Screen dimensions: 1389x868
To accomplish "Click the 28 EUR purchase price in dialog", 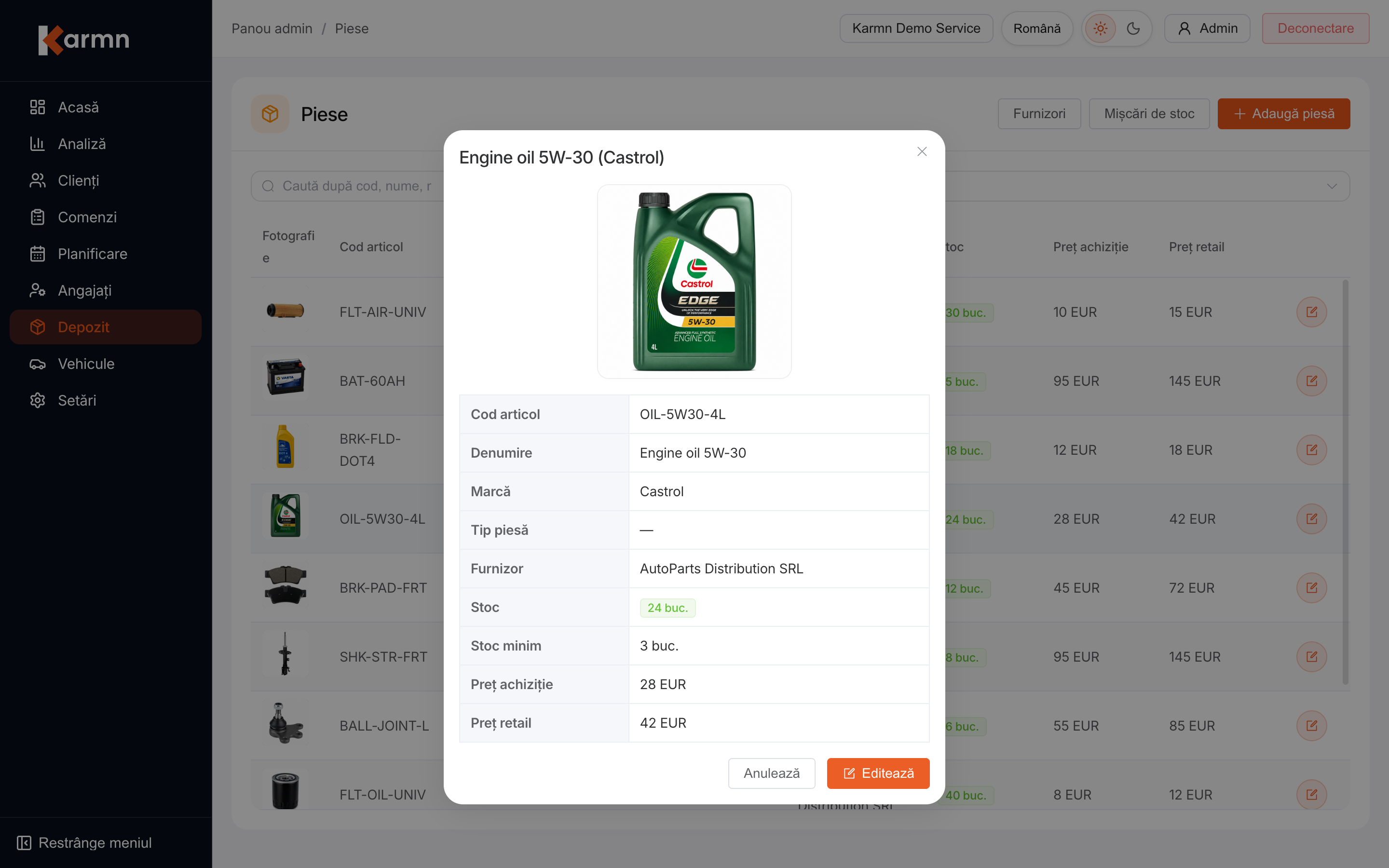I will [663, 685].
